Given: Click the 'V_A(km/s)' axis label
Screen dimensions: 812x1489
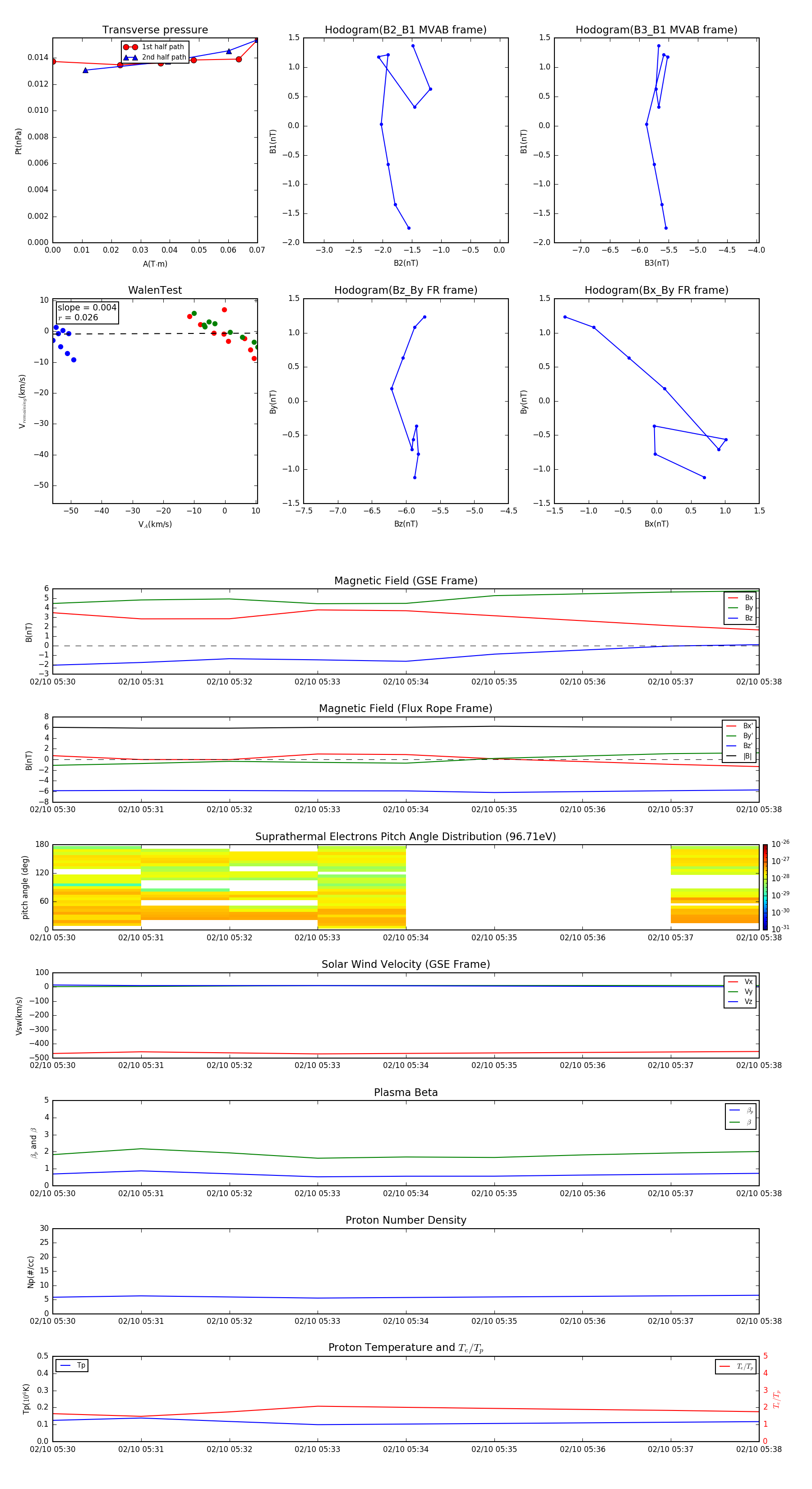Looking at the screenshot, I should 155,524.
